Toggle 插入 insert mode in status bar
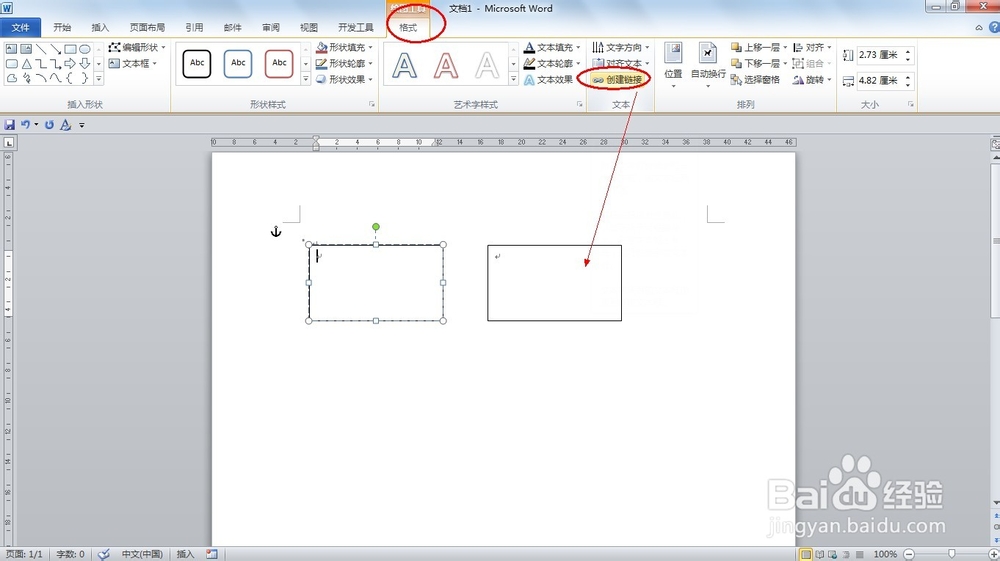Screen dimensions: 1000x561 (185, 554)
